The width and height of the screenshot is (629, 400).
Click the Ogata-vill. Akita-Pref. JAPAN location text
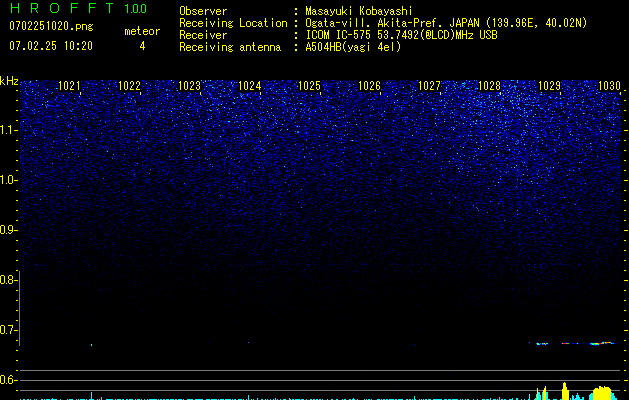pos(446,23)
